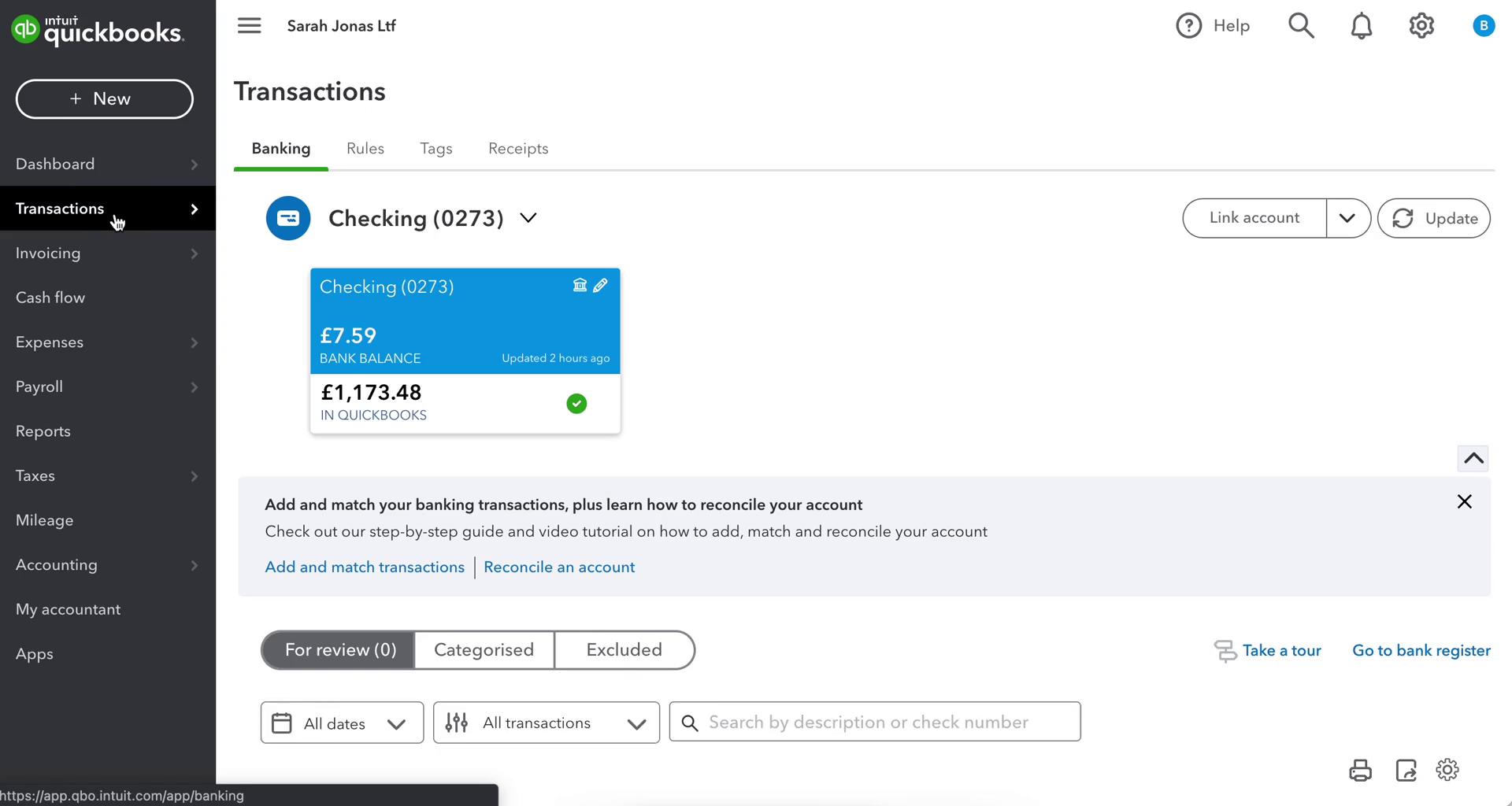Click Take a tour link

1282,651
